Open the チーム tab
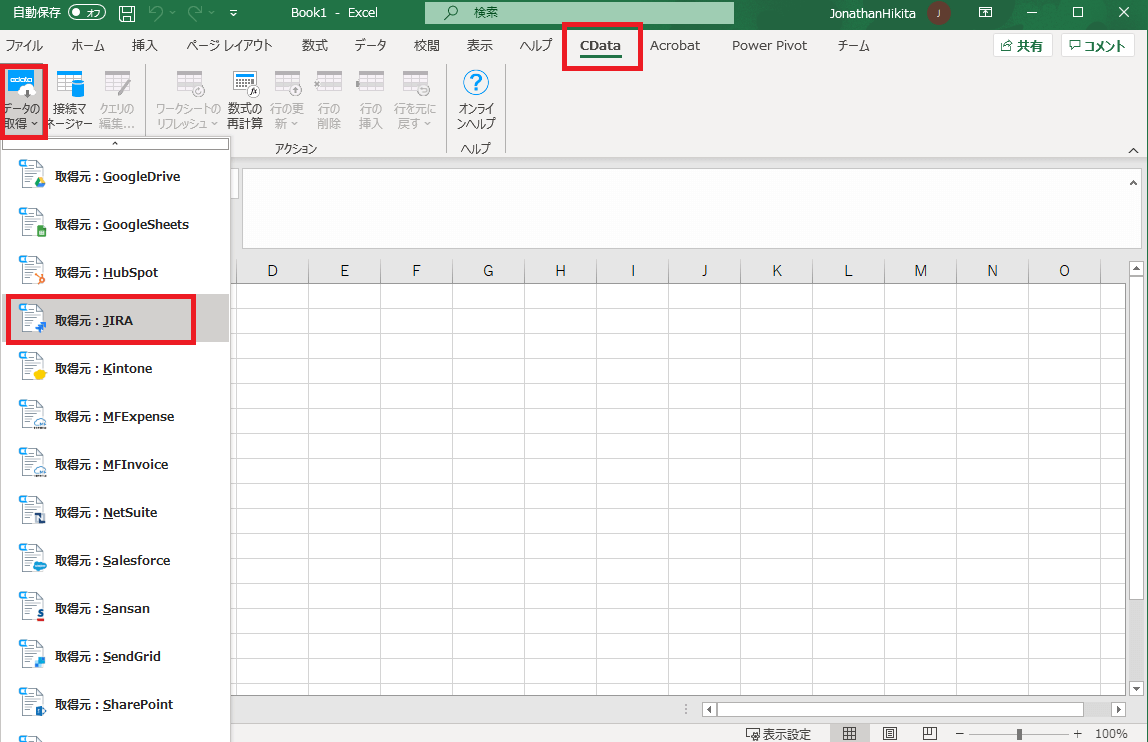 point(854,45)
